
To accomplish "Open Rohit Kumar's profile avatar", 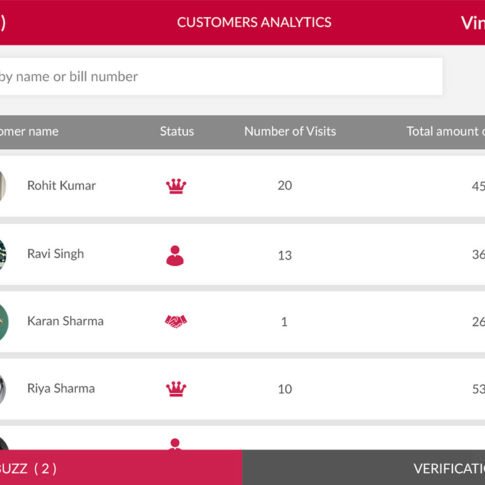I will click(x=3, y=186).
